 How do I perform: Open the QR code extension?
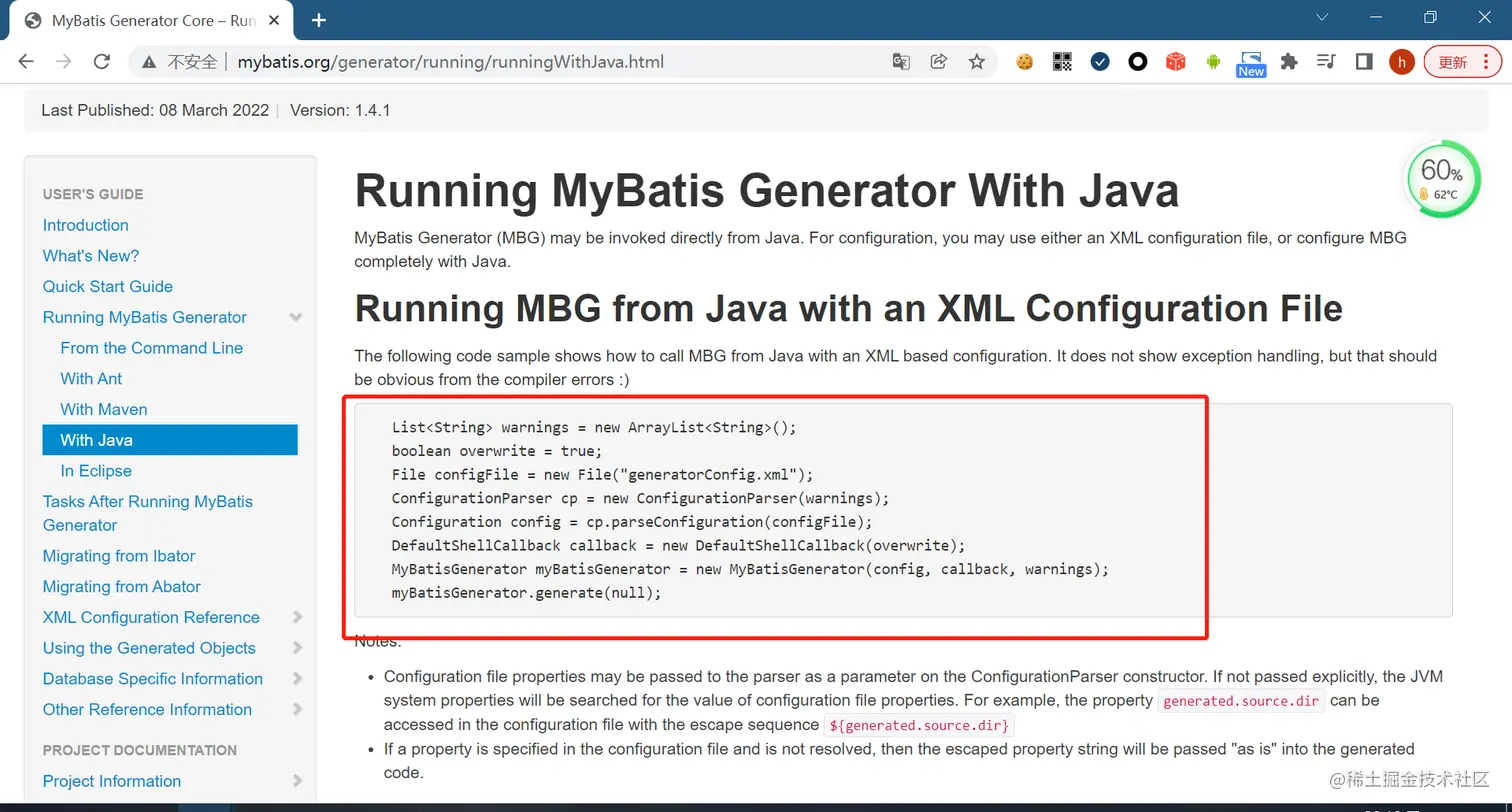(1062, 62)
